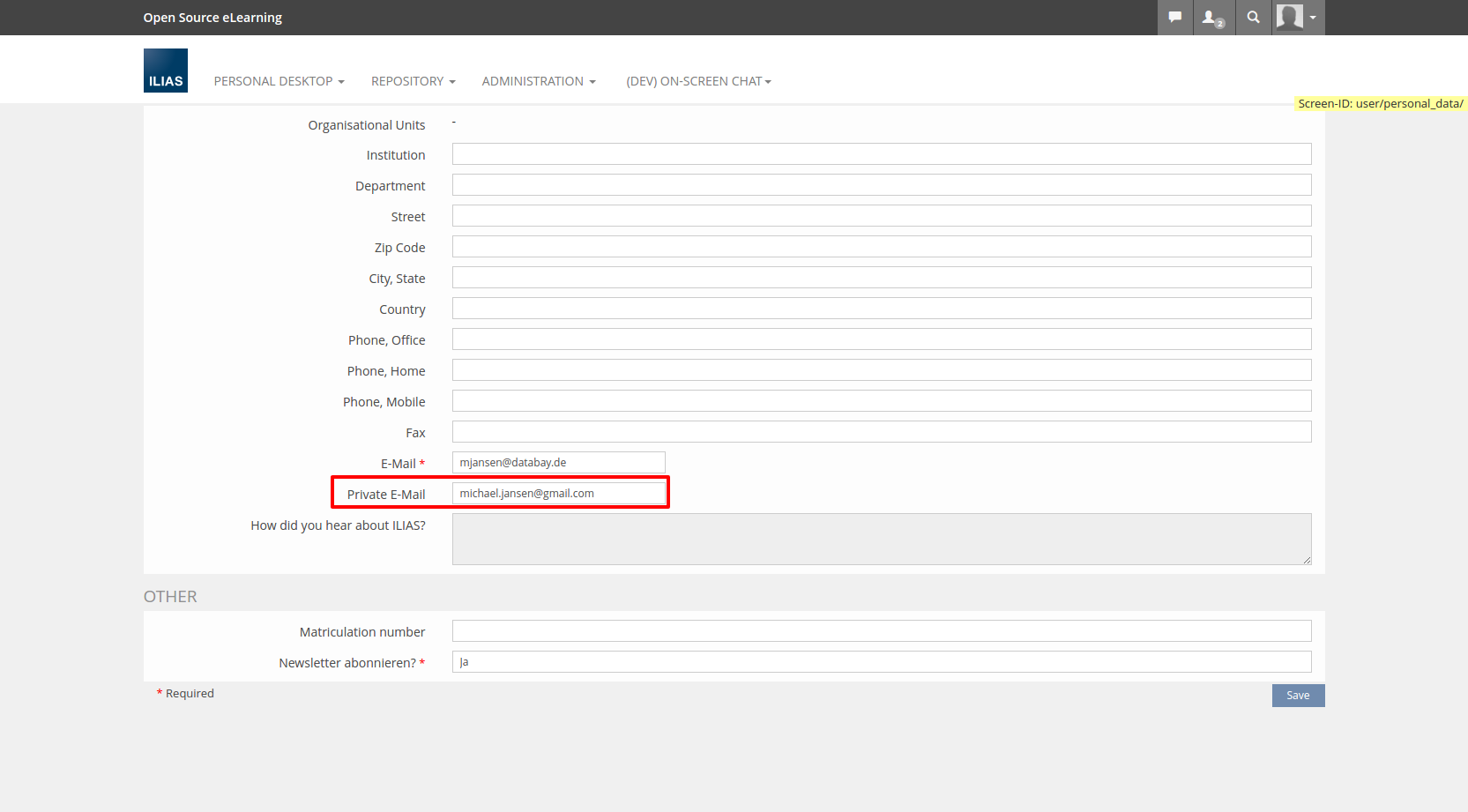Open the chat speech bubble icon
The width and height of the screenshot is (1468, 812).
tap(1174, 18)
